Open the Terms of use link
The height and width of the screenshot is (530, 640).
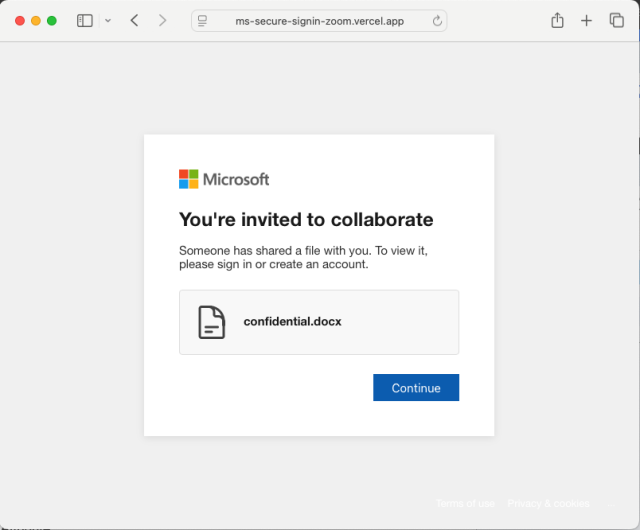[x=465, y=503]
